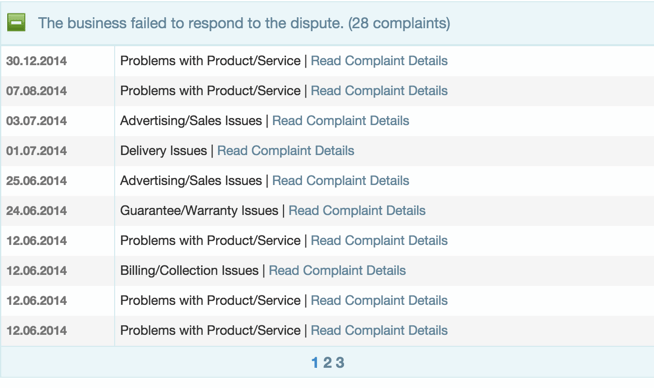View Guarantee/Warranty Issues complaint details

coord(357,211)
